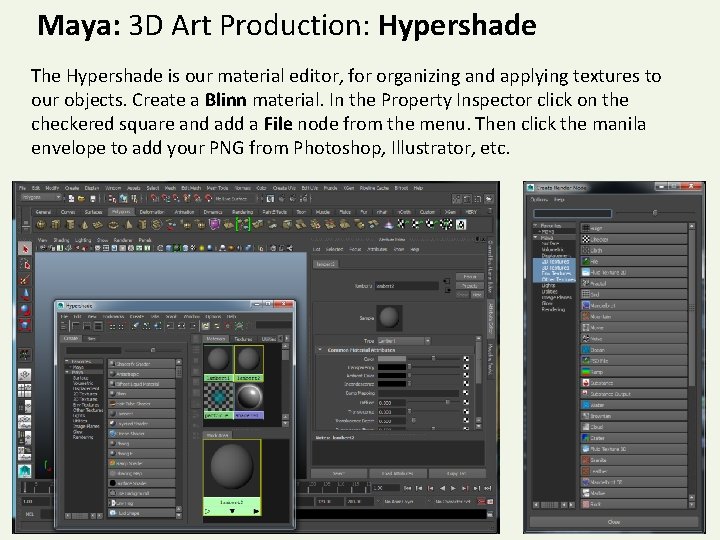Collapse Favorites in Create Render Node tree
The width and height of the screenshot is (720, 540).
(x=535, y=225)
